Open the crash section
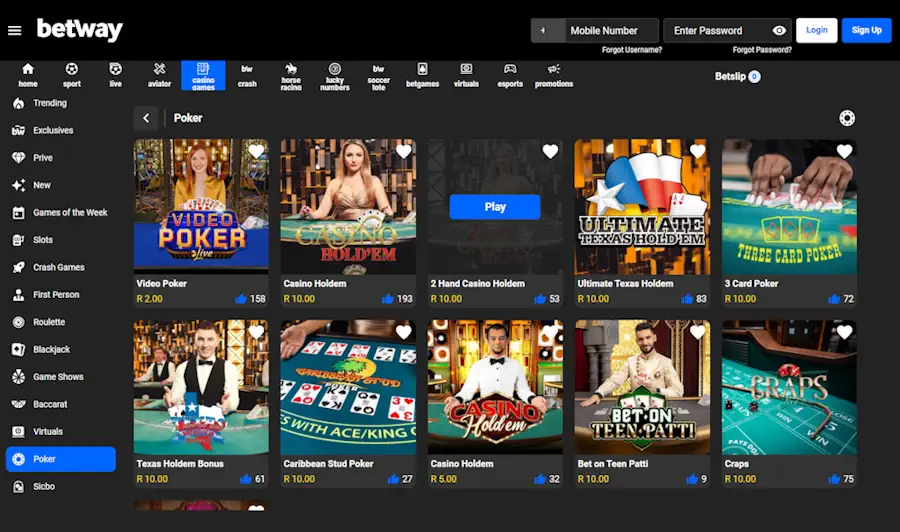Viewport: 900px width, 532px height. click(x=247, y=75)
